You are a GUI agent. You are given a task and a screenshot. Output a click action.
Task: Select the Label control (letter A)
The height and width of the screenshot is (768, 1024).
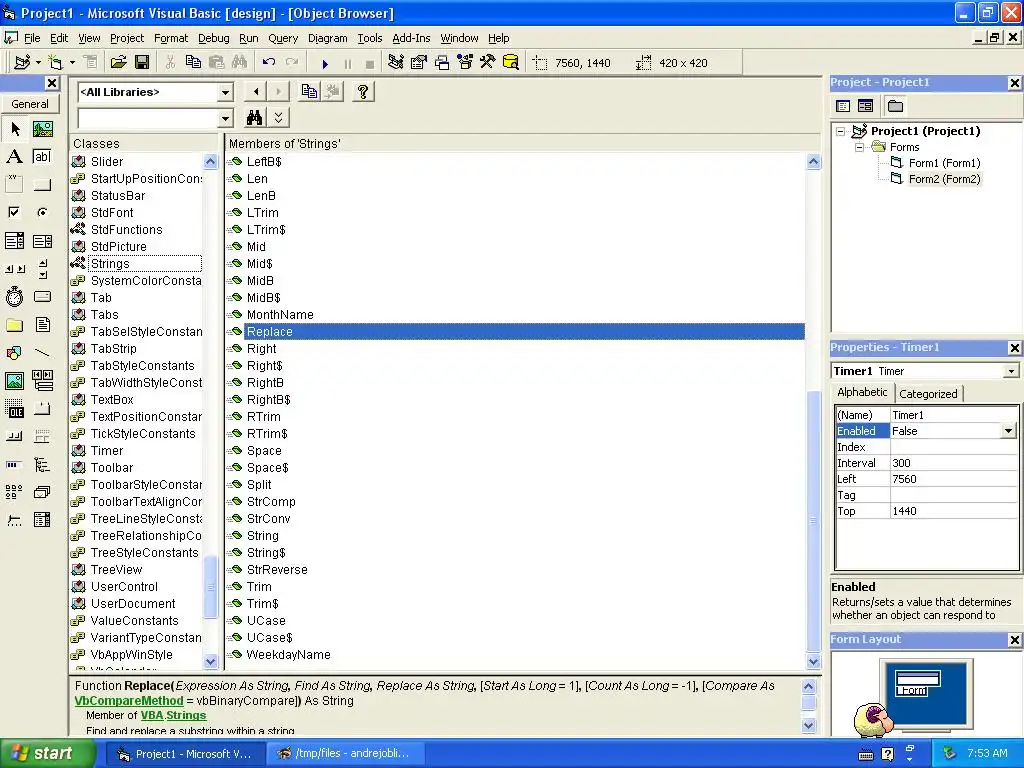point(15,157)
